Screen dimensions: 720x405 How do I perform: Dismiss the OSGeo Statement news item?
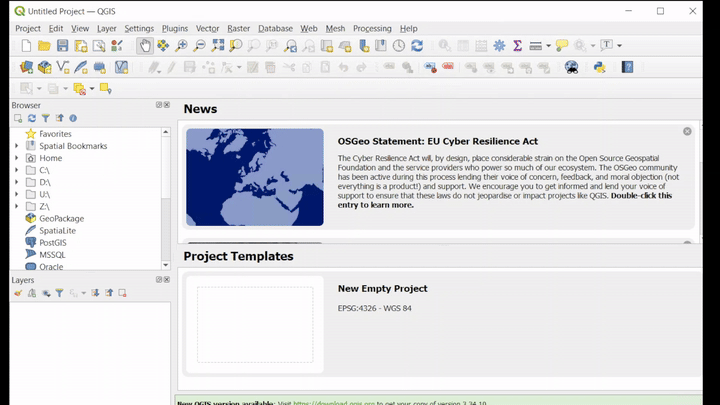(x=687, y=131)
